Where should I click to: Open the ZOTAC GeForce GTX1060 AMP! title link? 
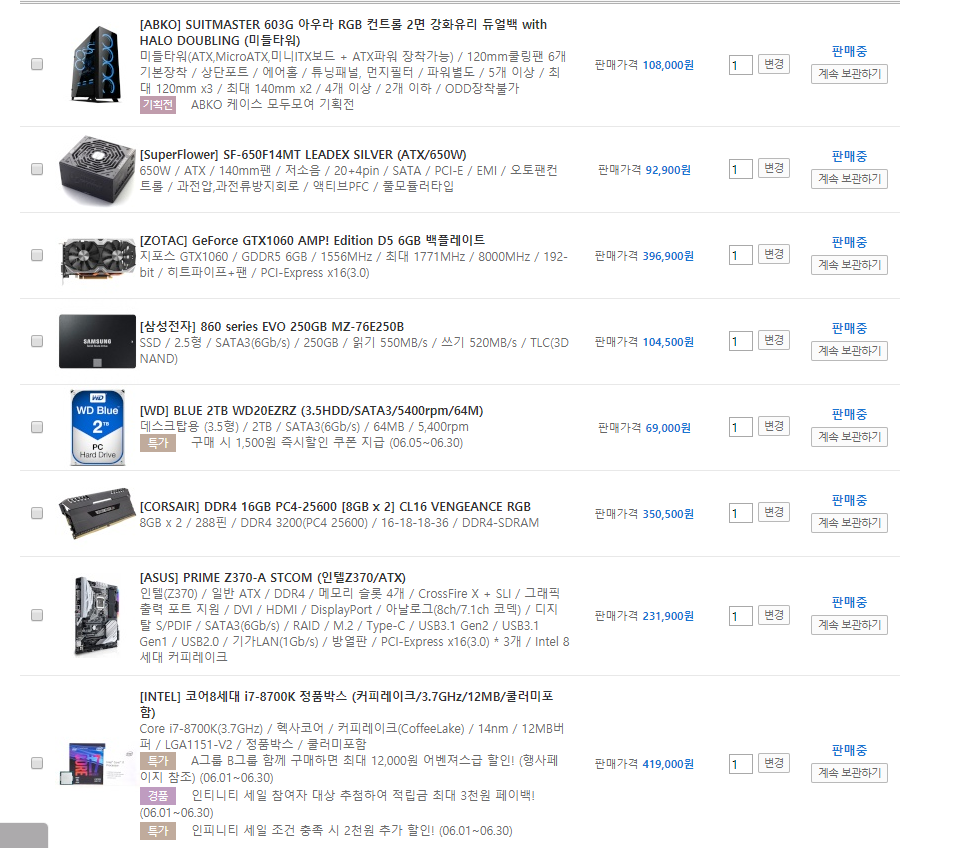[x=312, y=240]
